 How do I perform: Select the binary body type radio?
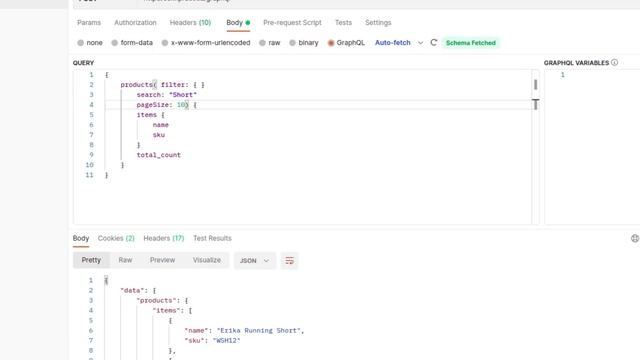pyautogui.click(x=292, y=42)
